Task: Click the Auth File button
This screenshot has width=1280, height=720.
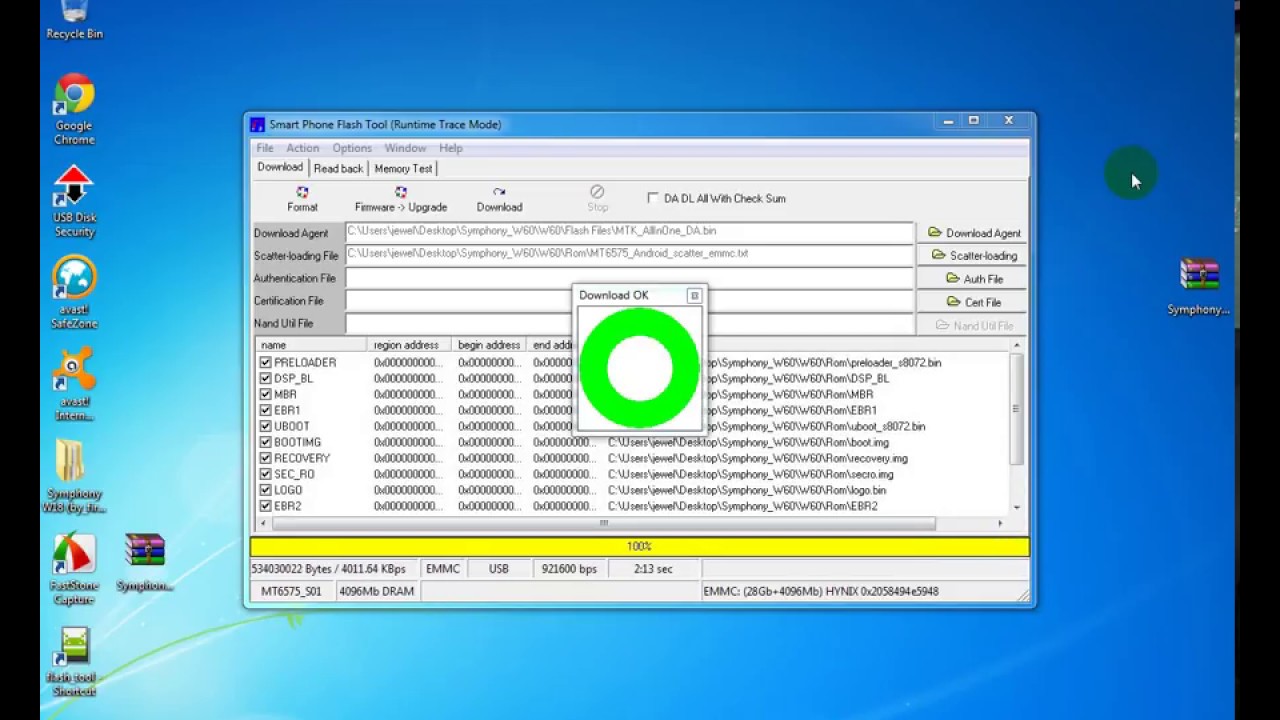Action: click(973, 279)
